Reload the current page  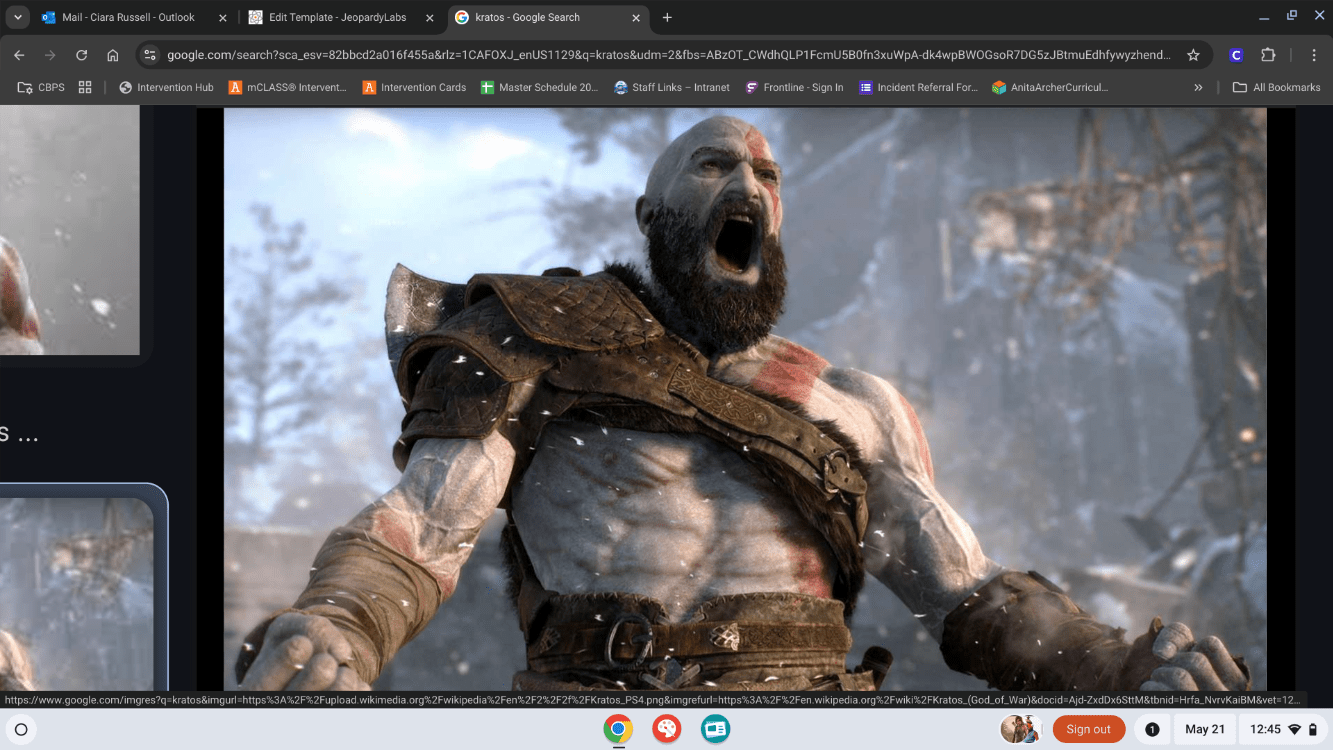point(82,55)
